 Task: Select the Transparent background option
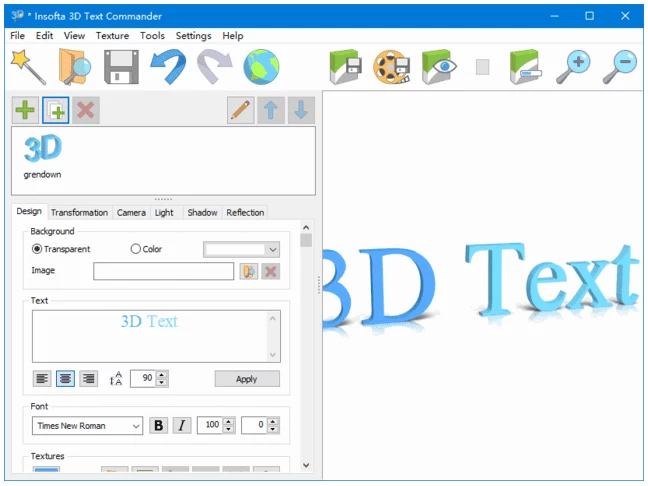point(38,249)
